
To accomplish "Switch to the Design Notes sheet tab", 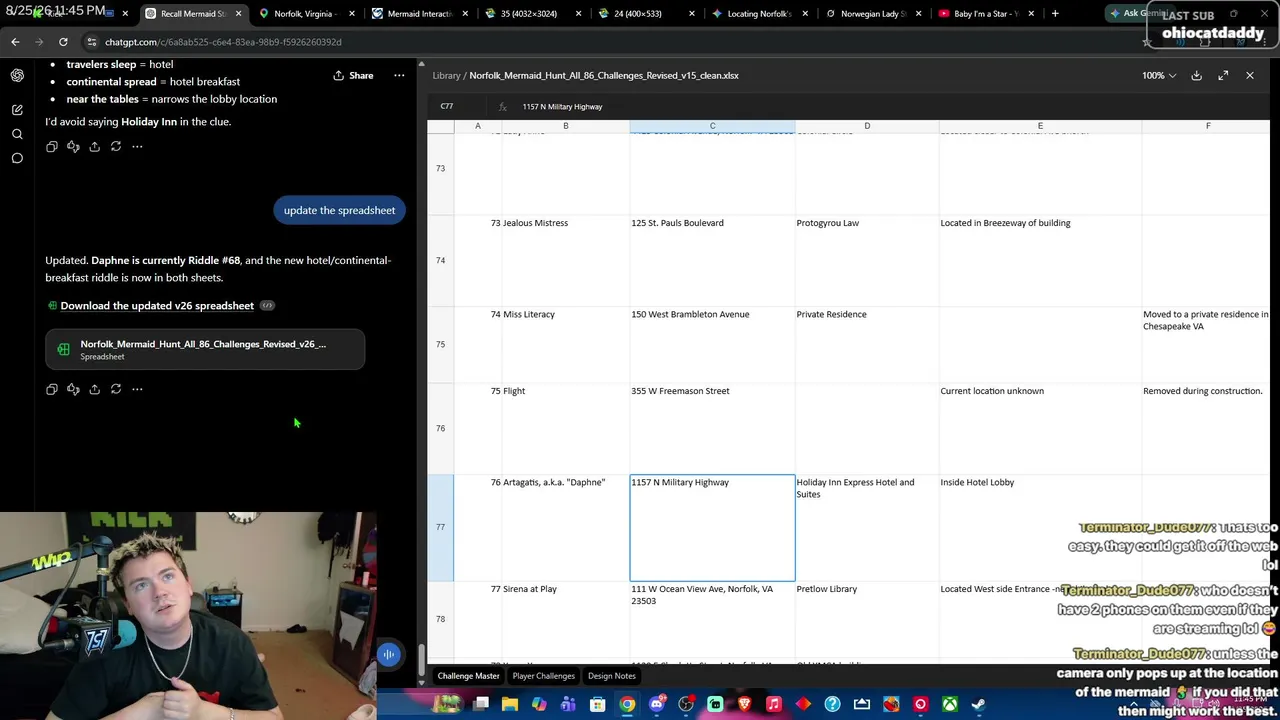I will (612, 676).
